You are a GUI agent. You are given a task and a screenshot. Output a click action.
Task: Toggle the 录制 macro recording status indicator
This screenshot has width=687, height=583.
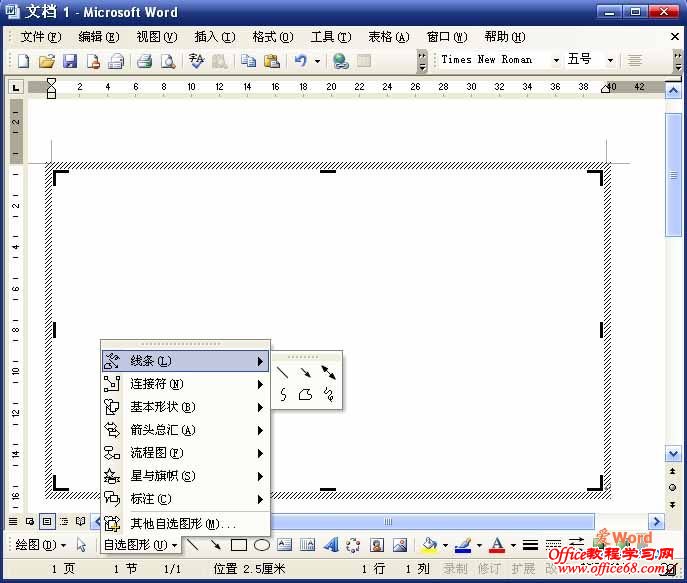point(455,569)
